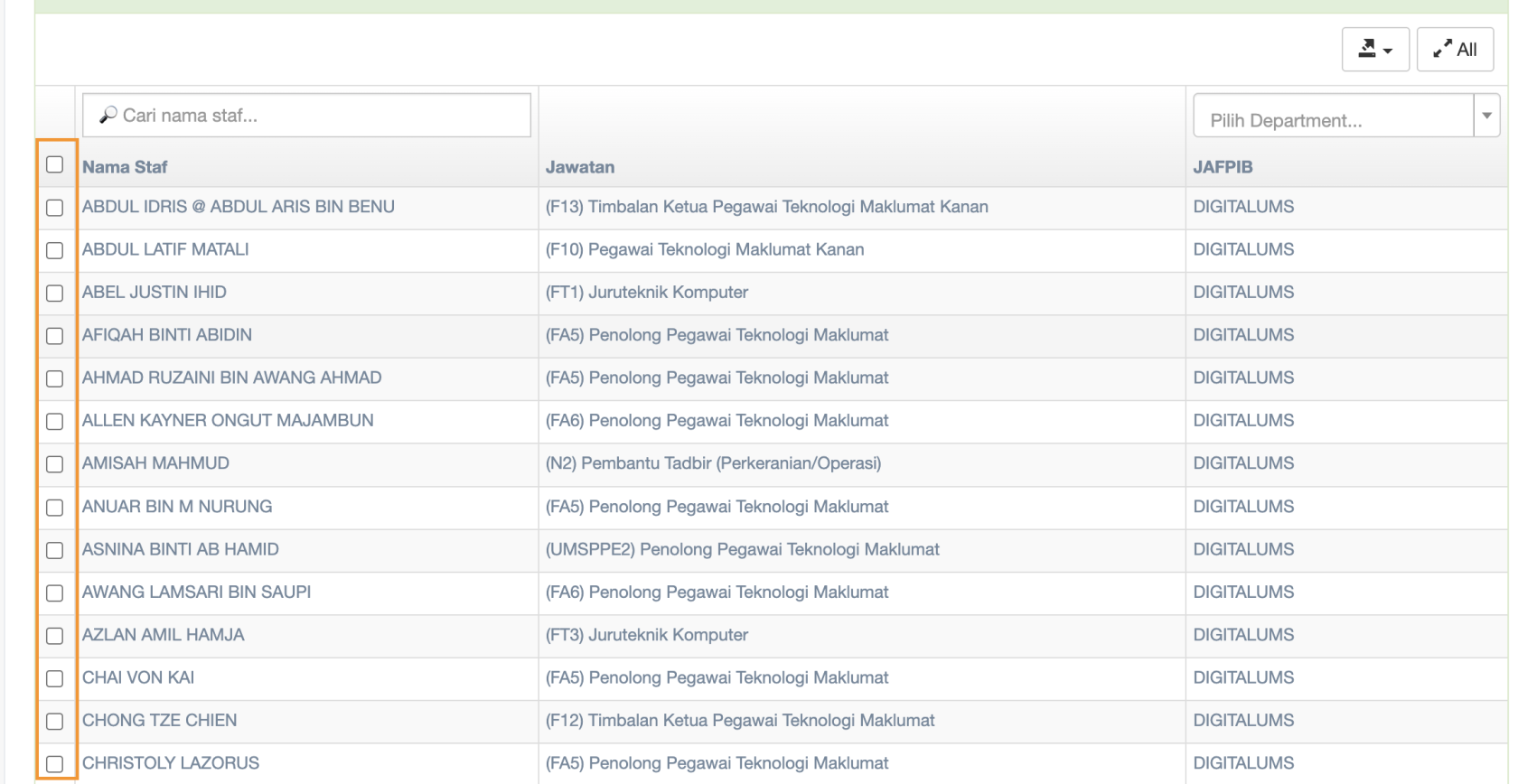1518x784 pixels.
Task: Tick the checkbox for CHAI VON KAI
Action: point(55,678)
